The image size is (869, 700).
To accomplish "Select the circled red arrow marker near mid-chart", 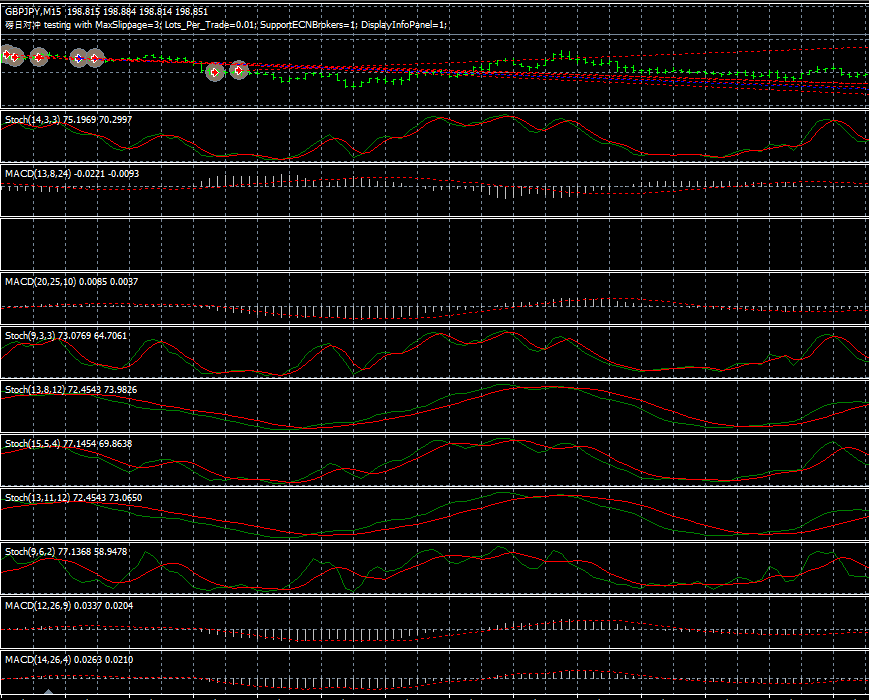I will pyautogui.click(x=216, y=73).
